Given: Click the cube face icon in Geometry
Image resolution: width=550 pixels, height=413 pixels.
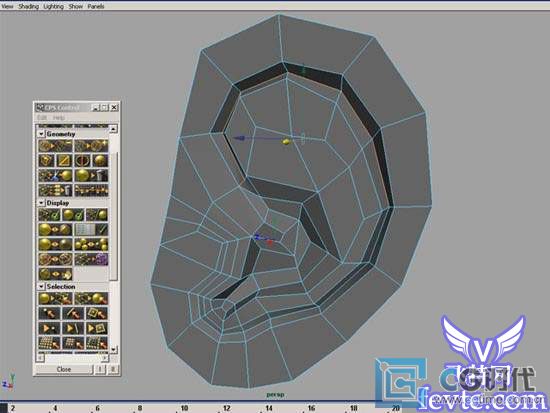Looking at the screenshot, I should pyautogui.click(x=46, y=161).
